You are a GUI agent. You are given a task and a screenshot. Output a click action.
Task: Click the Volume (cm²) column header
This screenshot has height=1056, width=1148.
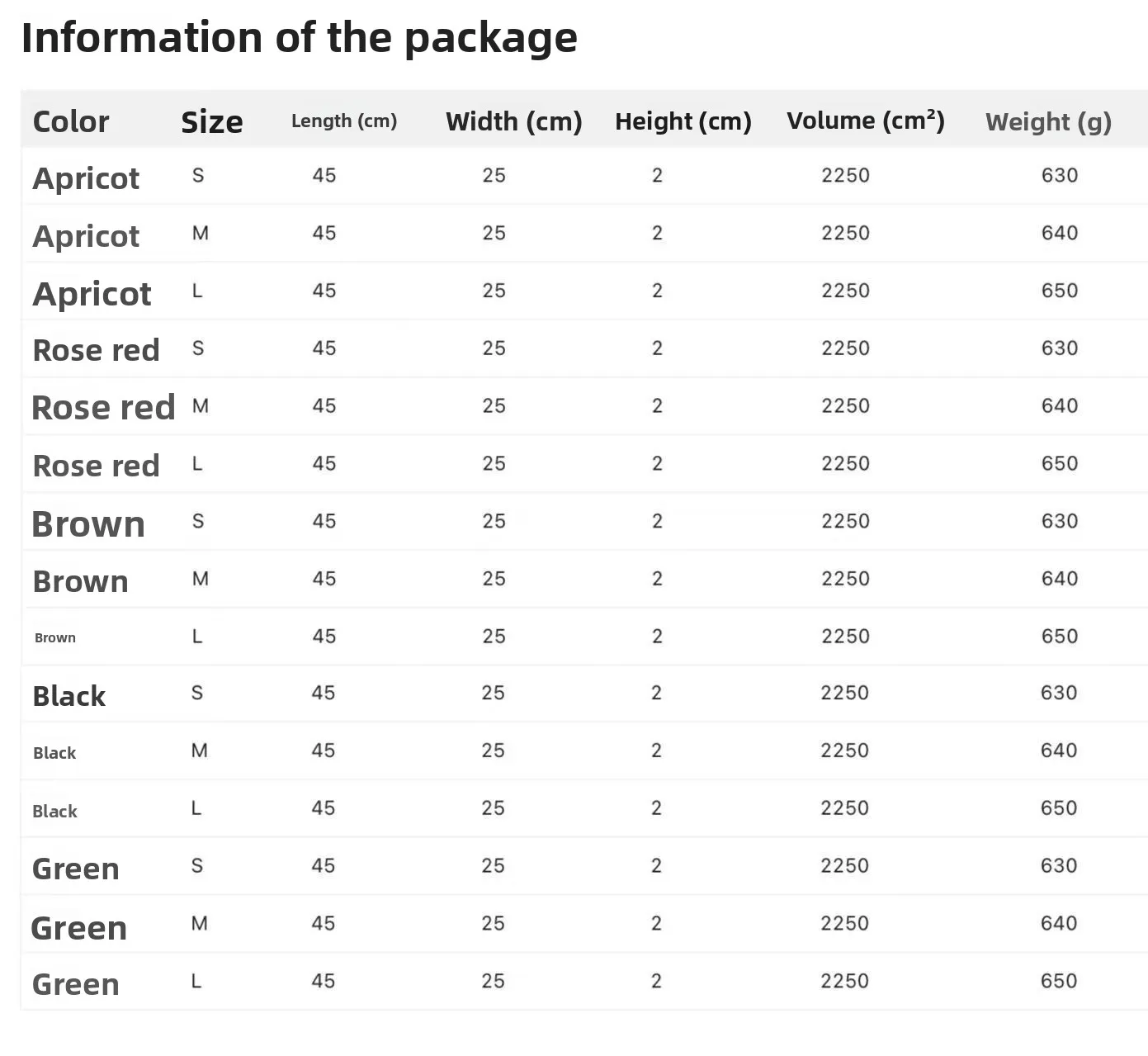[866, 121]
